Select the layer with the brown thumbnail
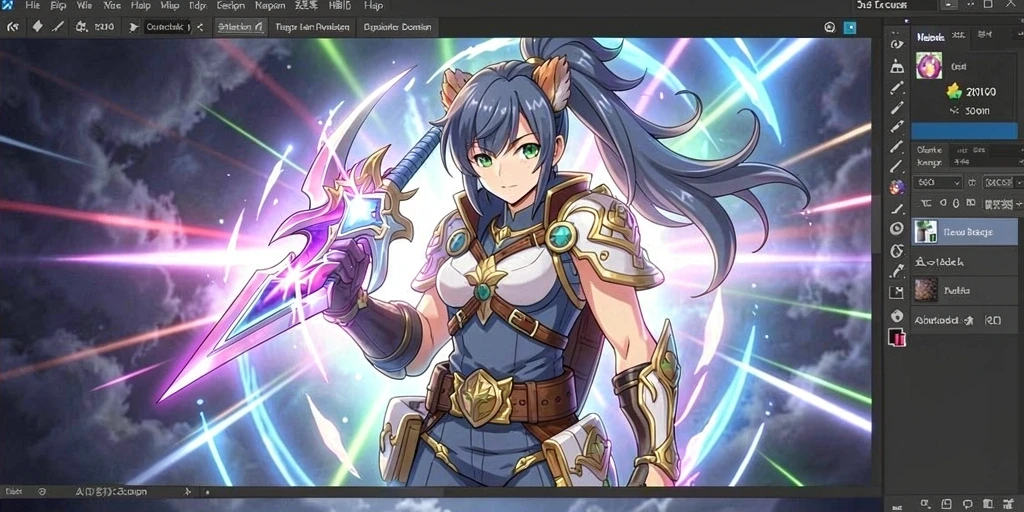This screenshot has width=1024, height=512. click(964, 290)
